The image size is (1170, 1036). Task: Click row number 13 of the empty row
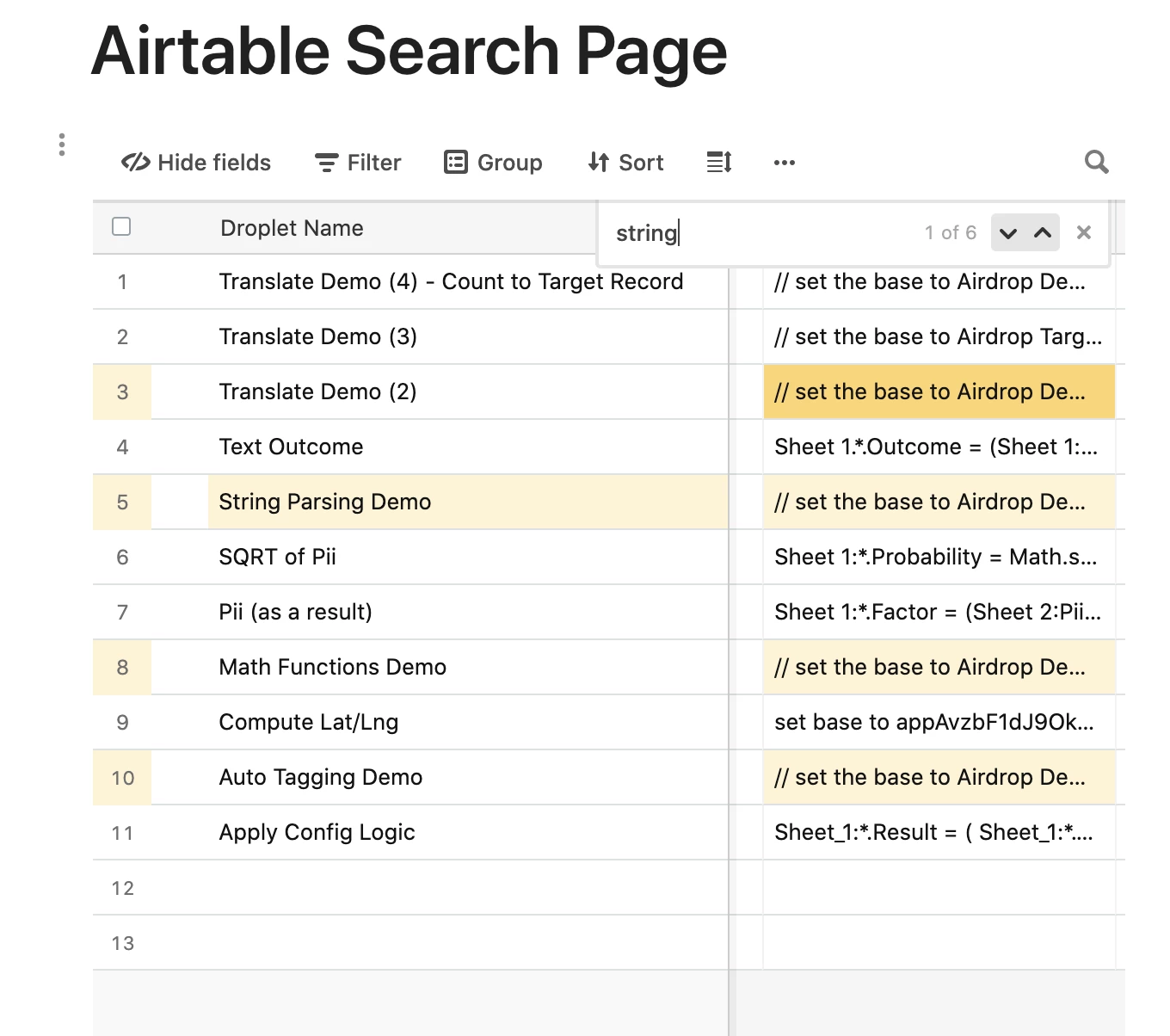(x=122, y=942)
